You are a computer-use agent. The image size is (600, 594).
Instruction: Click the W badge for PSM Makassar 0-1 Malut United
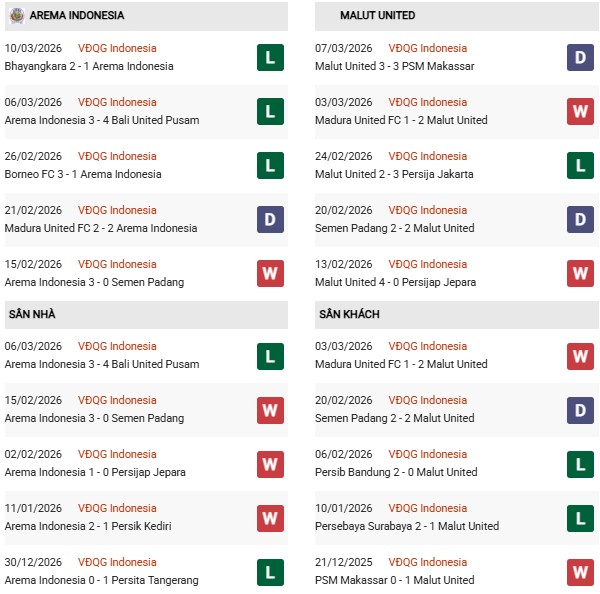580,571
